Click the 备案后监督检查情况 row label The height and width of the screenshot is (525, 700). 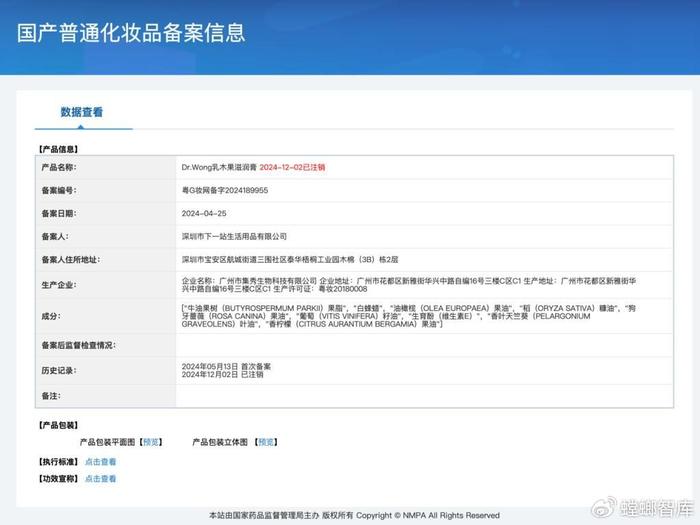pyautogui.click(x=79, y=345)
